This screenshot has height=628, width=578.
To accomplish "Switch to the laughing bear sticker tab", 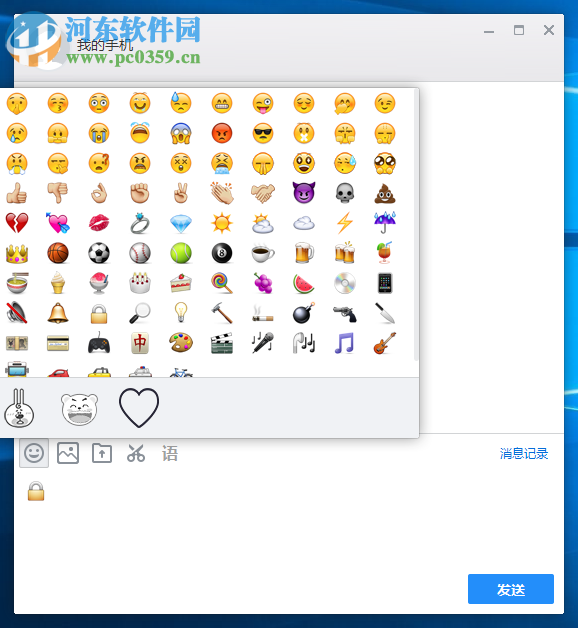I will pyautogui.click(x=79, y=409).
